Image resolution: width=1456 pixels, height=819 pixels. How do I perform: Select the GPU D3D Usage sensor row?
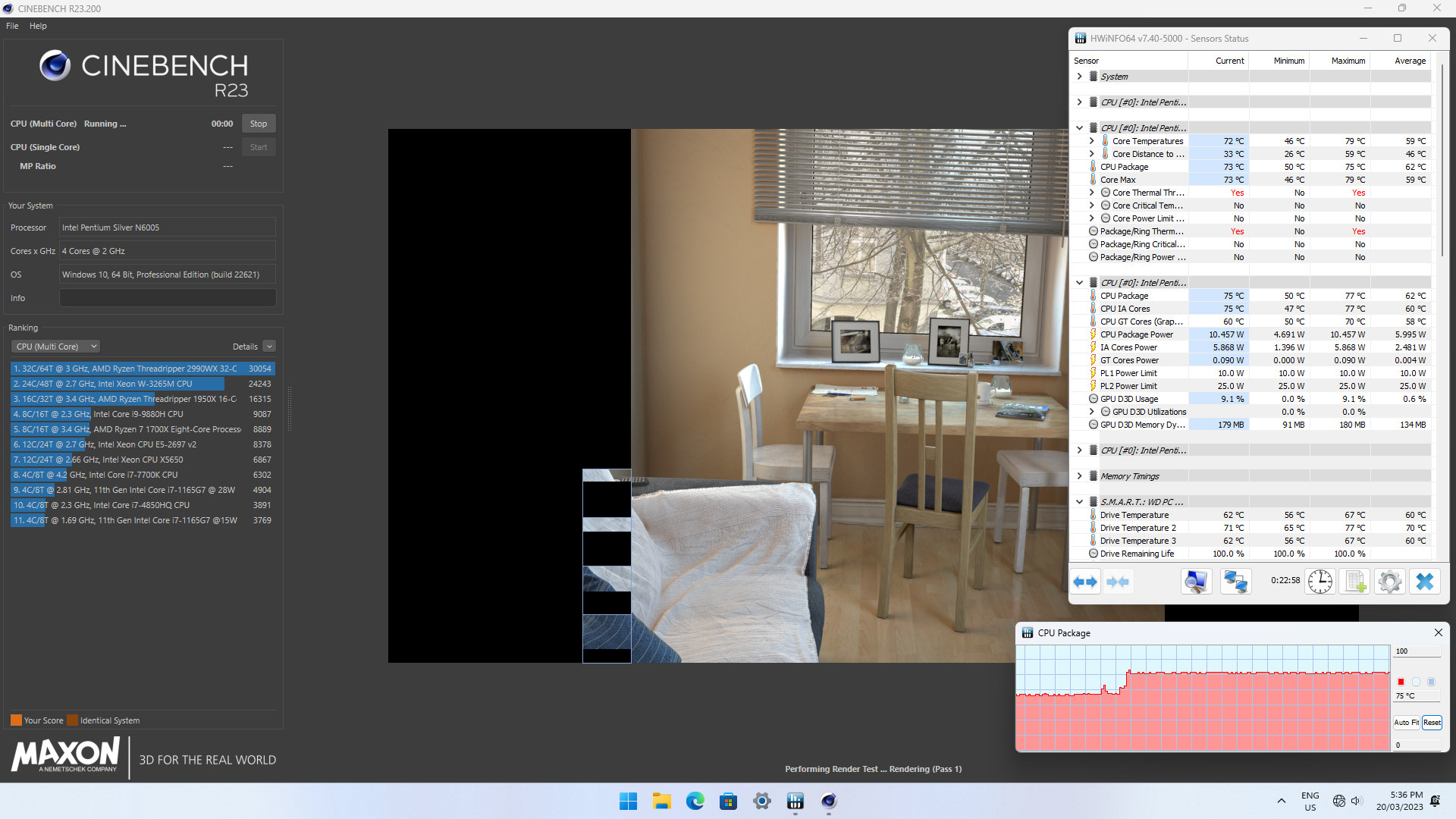tap(1250, 399)
